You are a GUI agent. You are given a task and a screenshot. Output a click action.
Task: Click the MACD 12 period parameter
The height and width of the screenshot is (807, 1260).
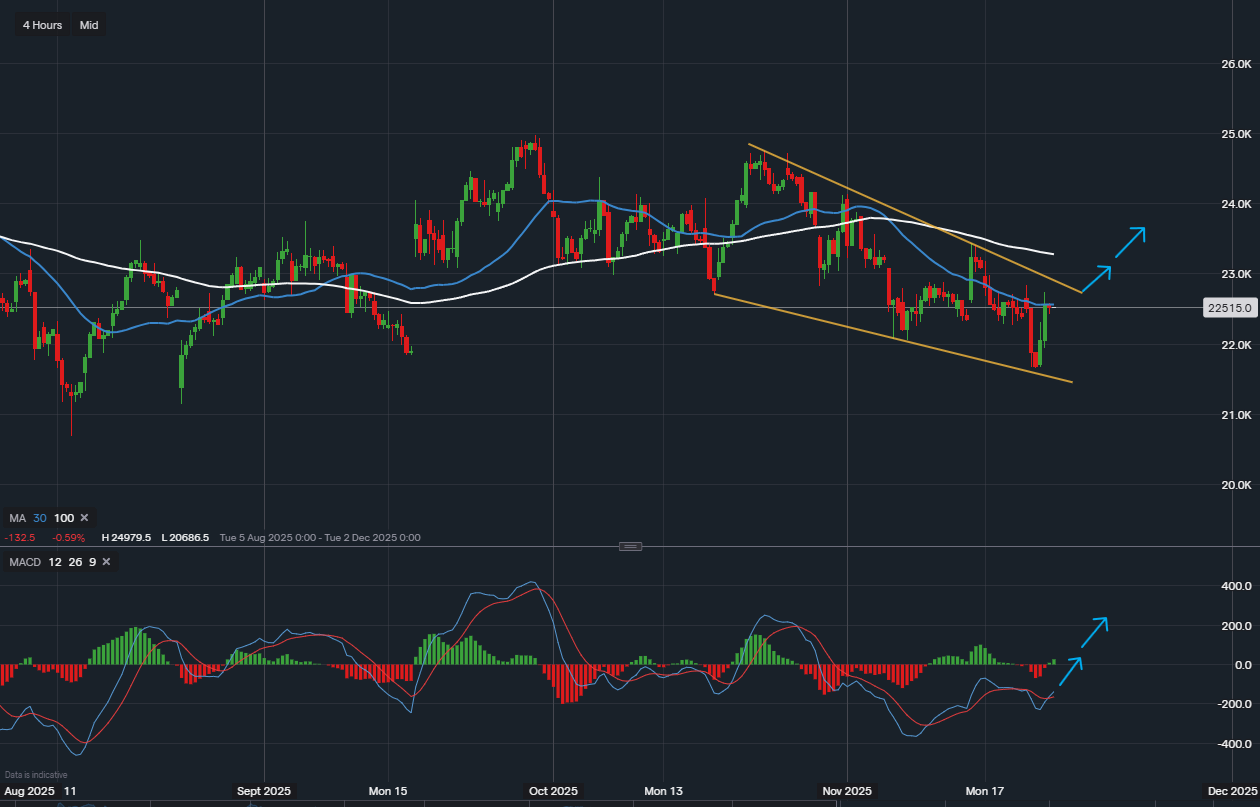click(x=55, y=562)
